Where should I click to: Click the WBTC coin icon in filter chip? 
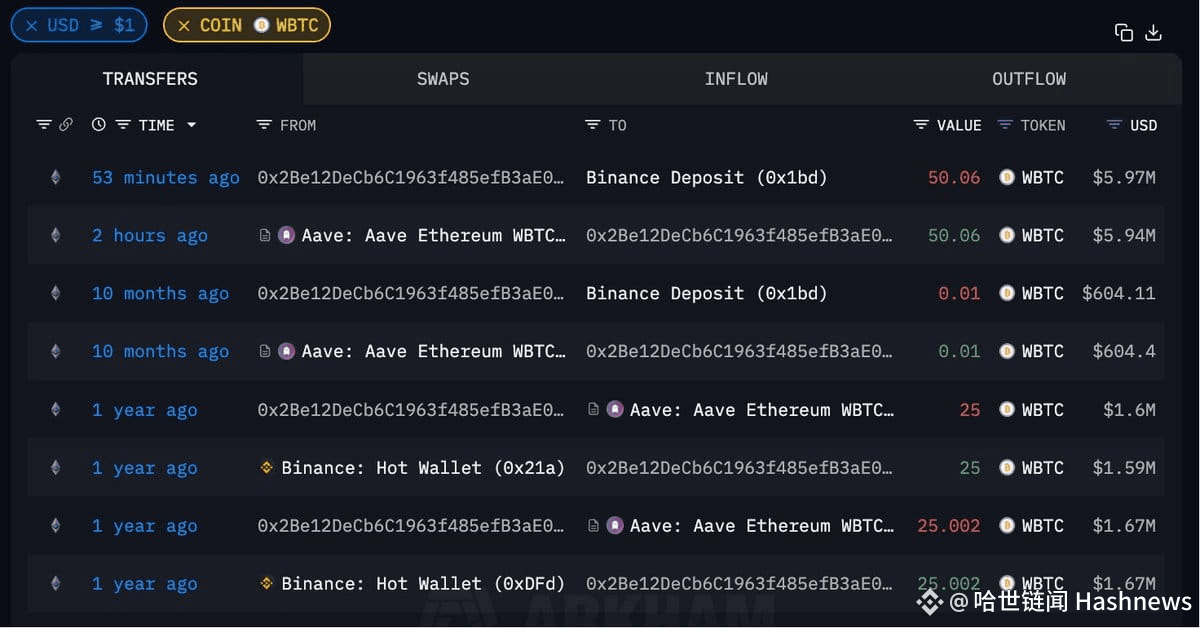click(x=261, y=25)
